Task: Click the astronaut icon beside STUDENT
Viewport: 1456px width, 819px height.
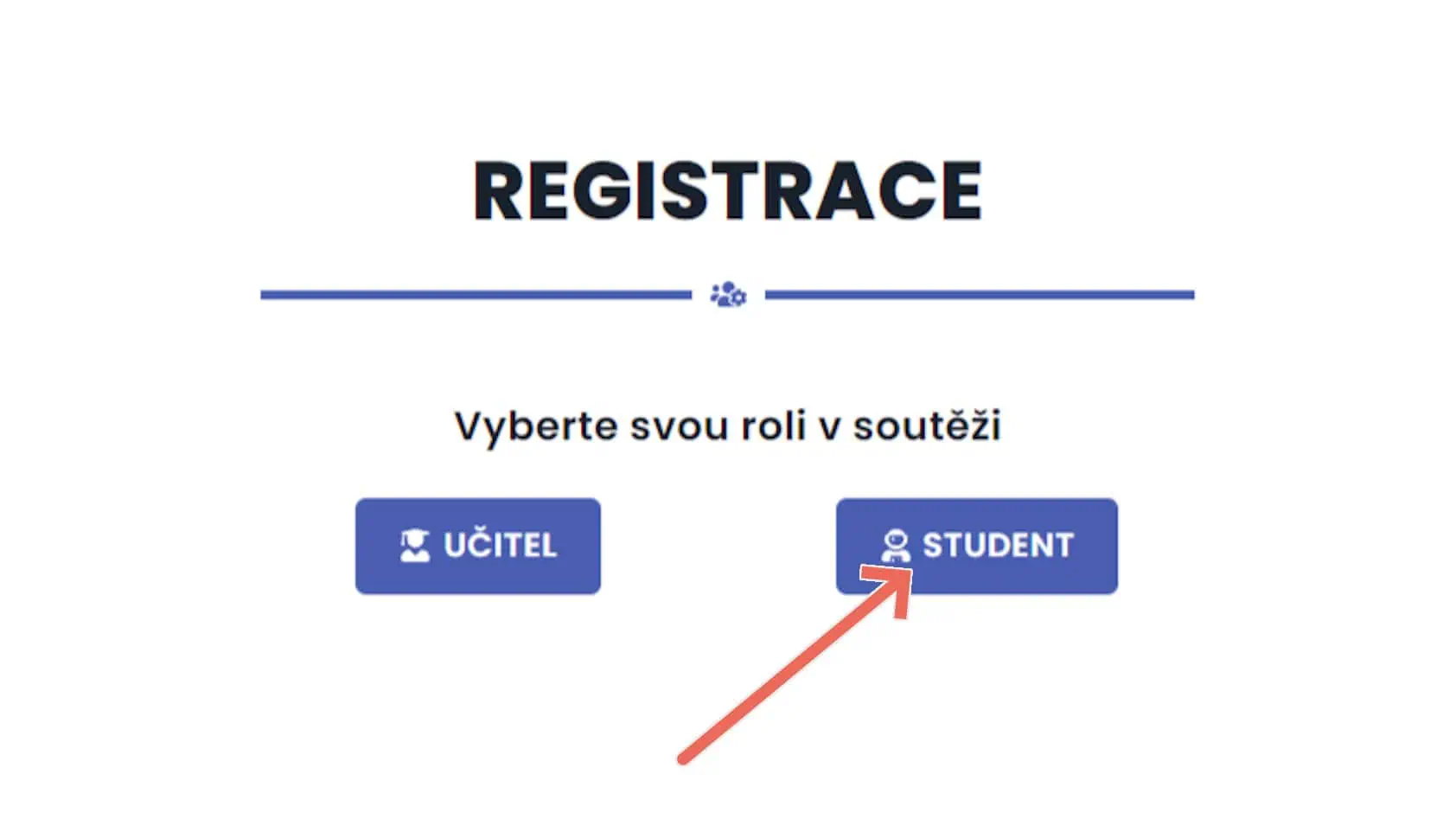Action: click(x=895, y=546)
